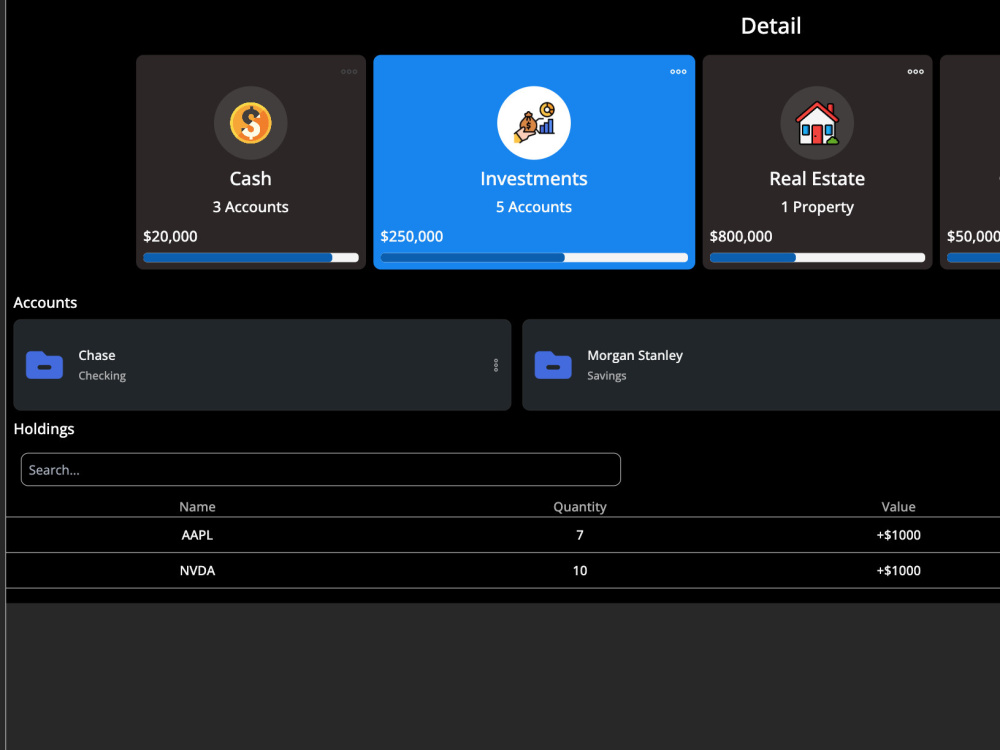Open the Real Estate card three-dot menu
Screen dimensions: 1000x750
[915, 71]
